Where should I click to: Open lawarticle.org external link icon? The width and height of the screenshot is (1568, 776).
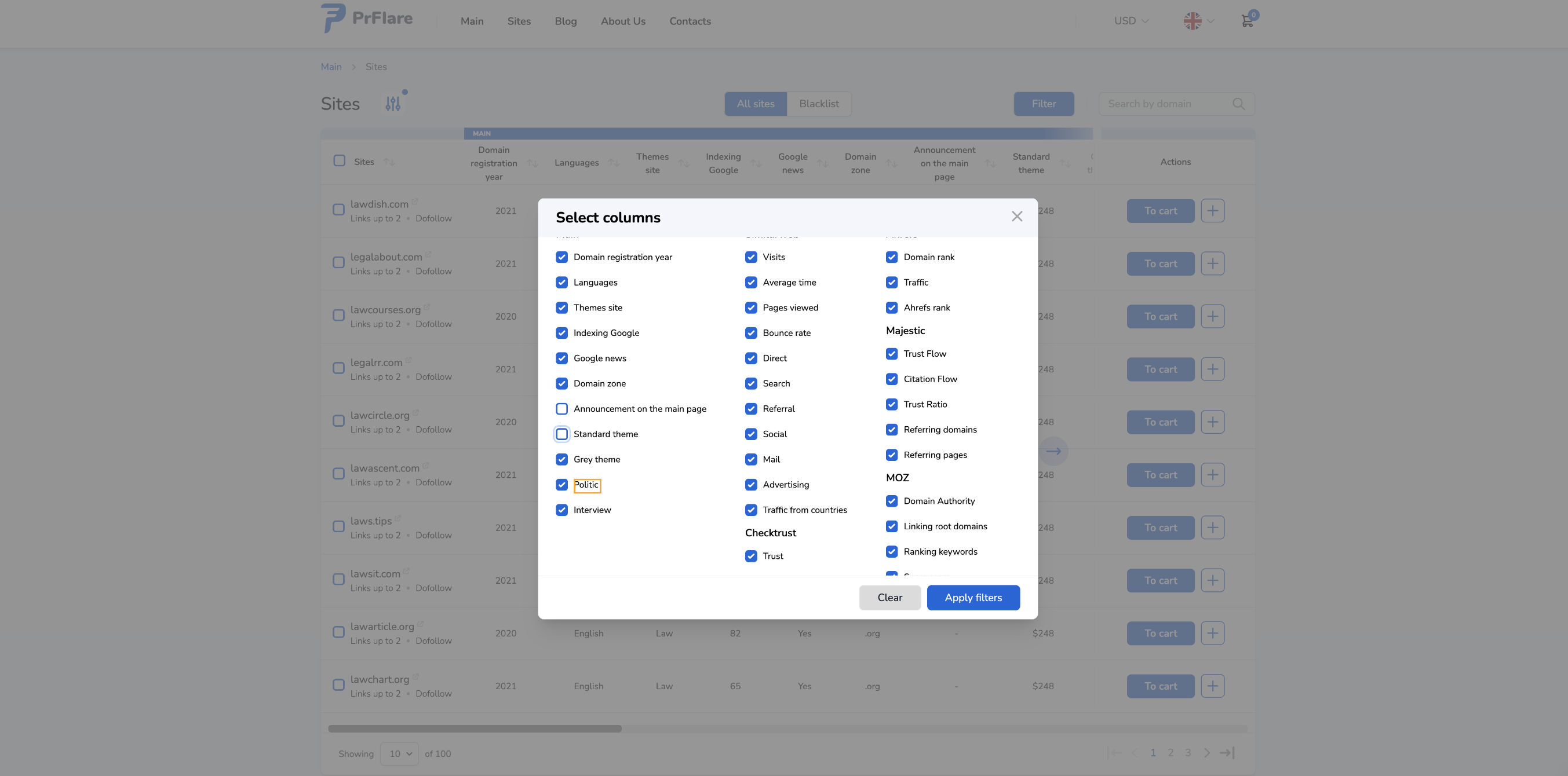[x=421, y=624]
